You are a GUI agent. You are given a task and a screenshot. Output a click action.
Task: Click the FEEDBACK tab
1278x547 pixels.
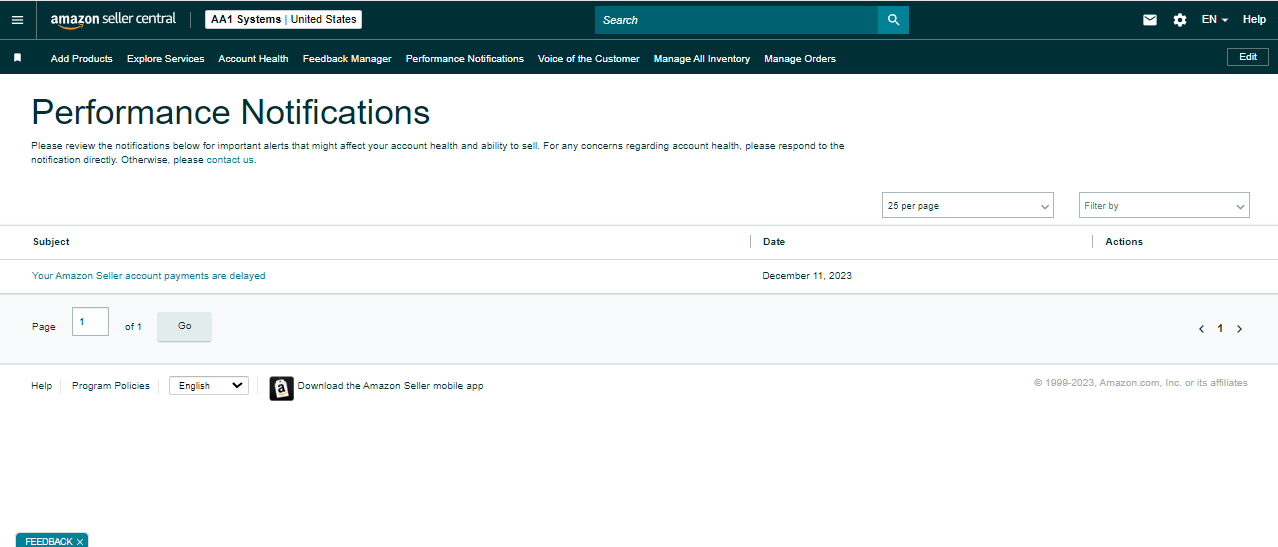tap(48, 541)
